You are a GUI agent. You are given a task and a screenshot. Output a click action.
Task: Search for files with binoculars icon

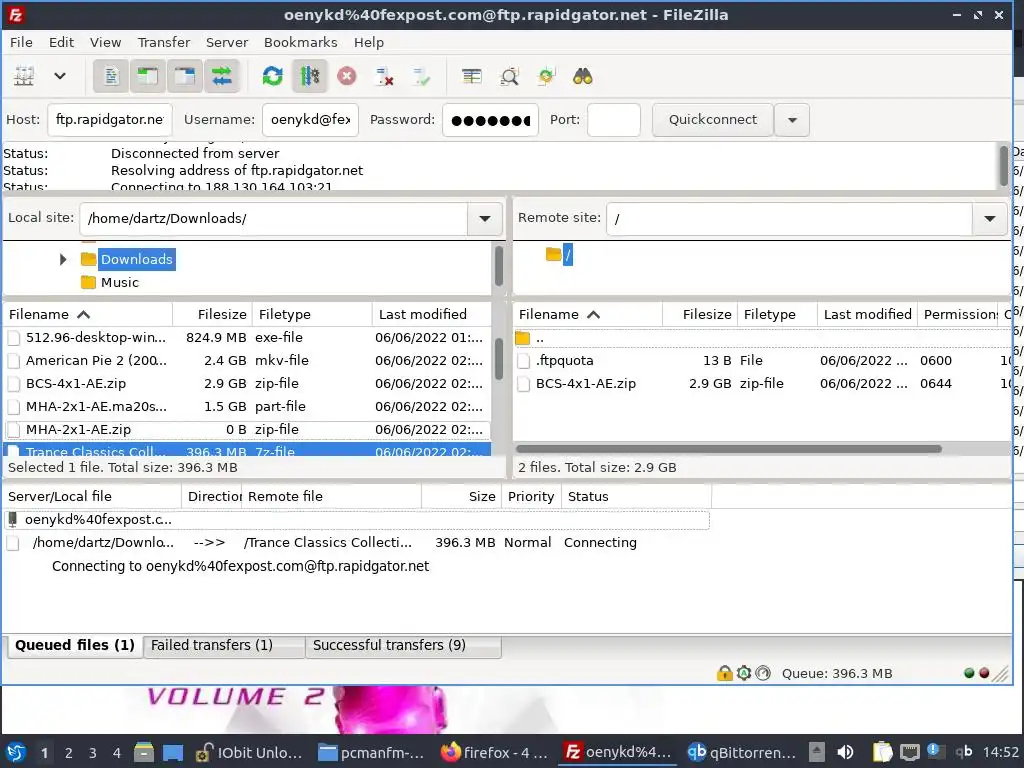click(583, 76)
